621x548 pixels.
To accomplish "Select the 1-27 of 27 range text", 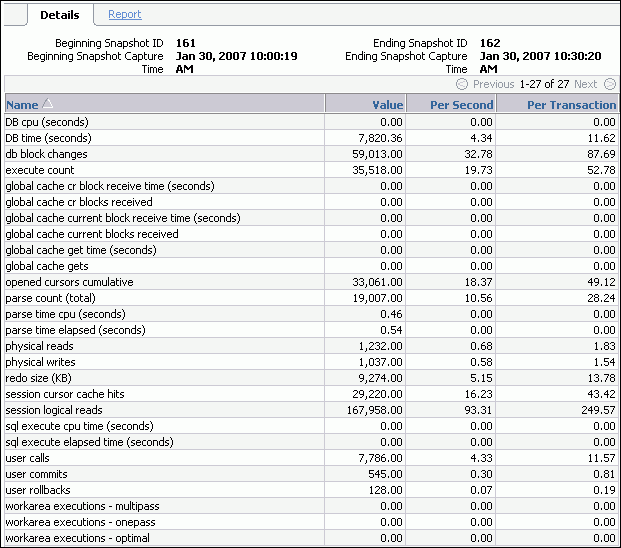I will 544,85.
